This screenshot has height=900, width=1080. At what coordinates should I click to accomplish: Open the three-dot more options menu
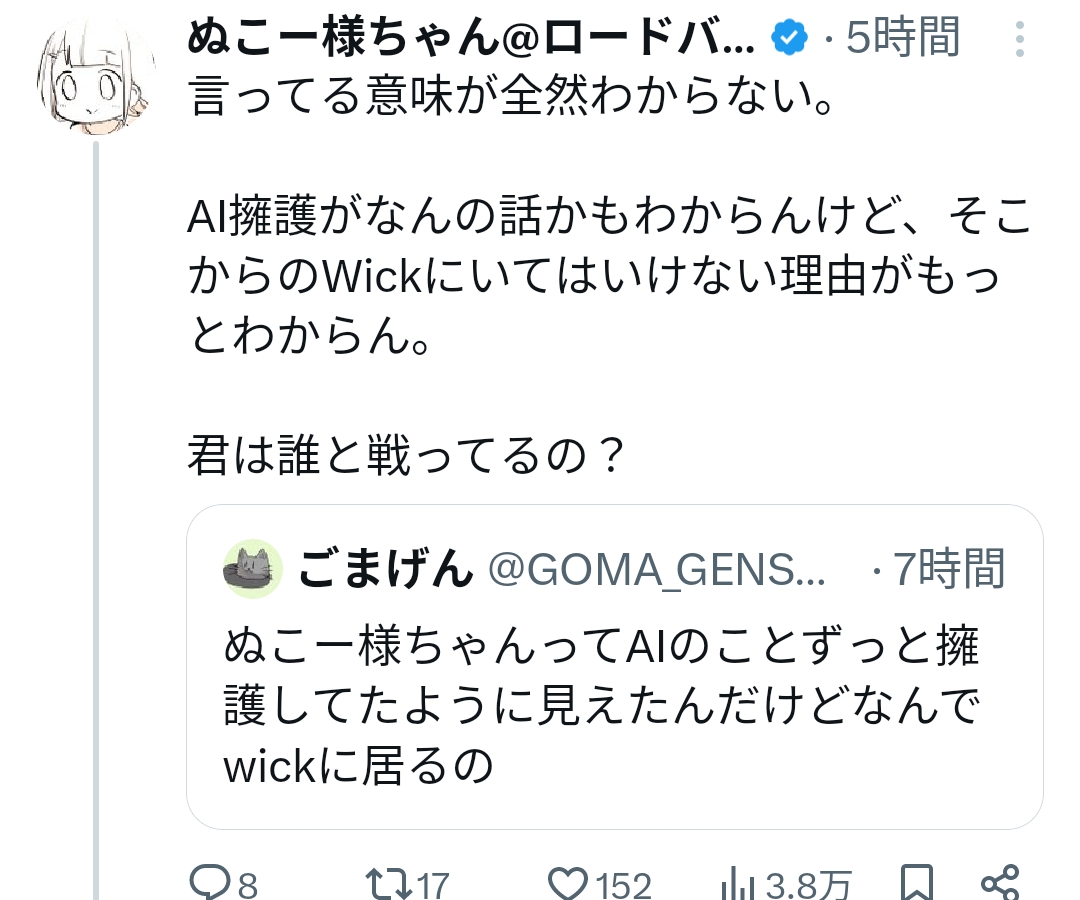[1019, 39]
